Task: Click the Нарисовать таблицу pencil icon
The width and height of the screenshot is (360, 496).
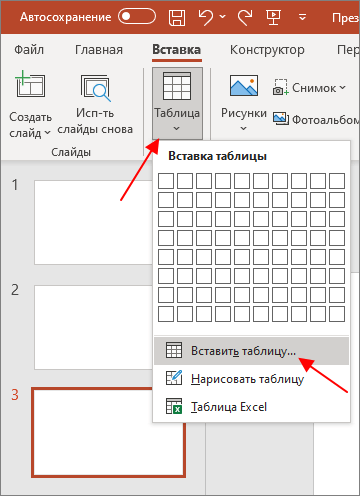Action: (x=174, y=377)
